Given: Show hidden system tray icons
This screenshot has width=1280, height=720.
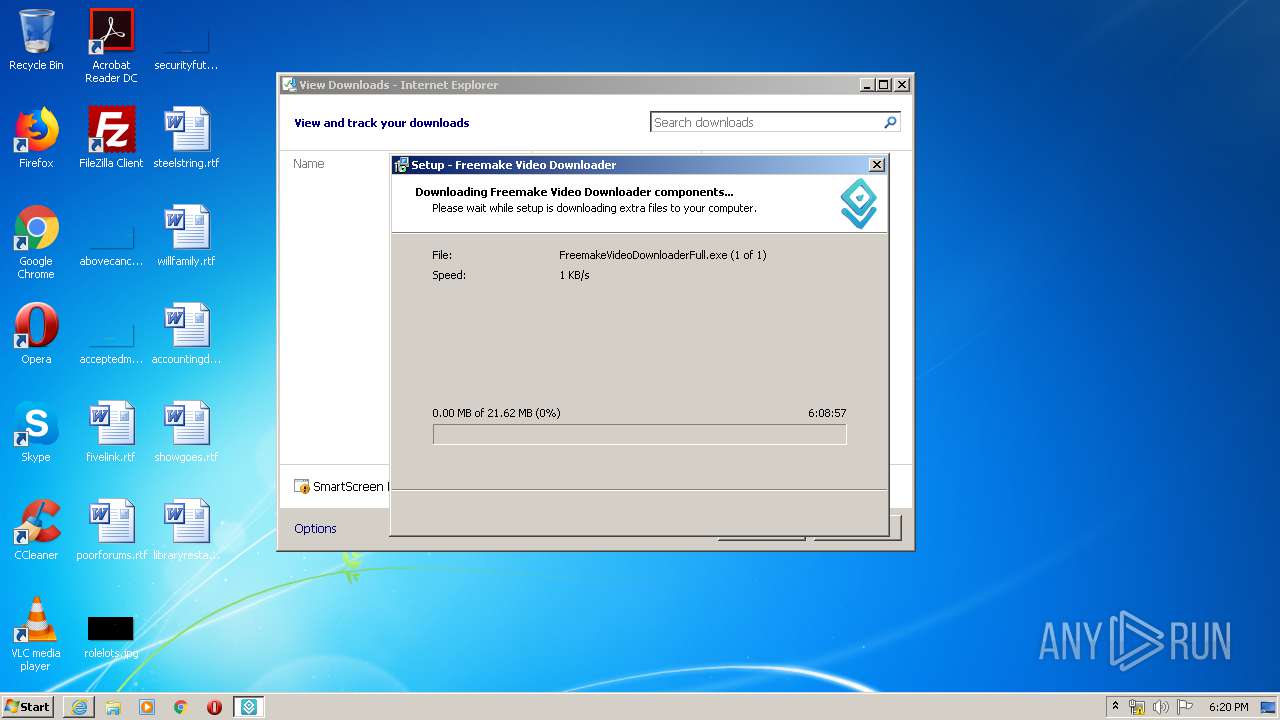Looking at the screenshot, I should [x=1116, y=707].
